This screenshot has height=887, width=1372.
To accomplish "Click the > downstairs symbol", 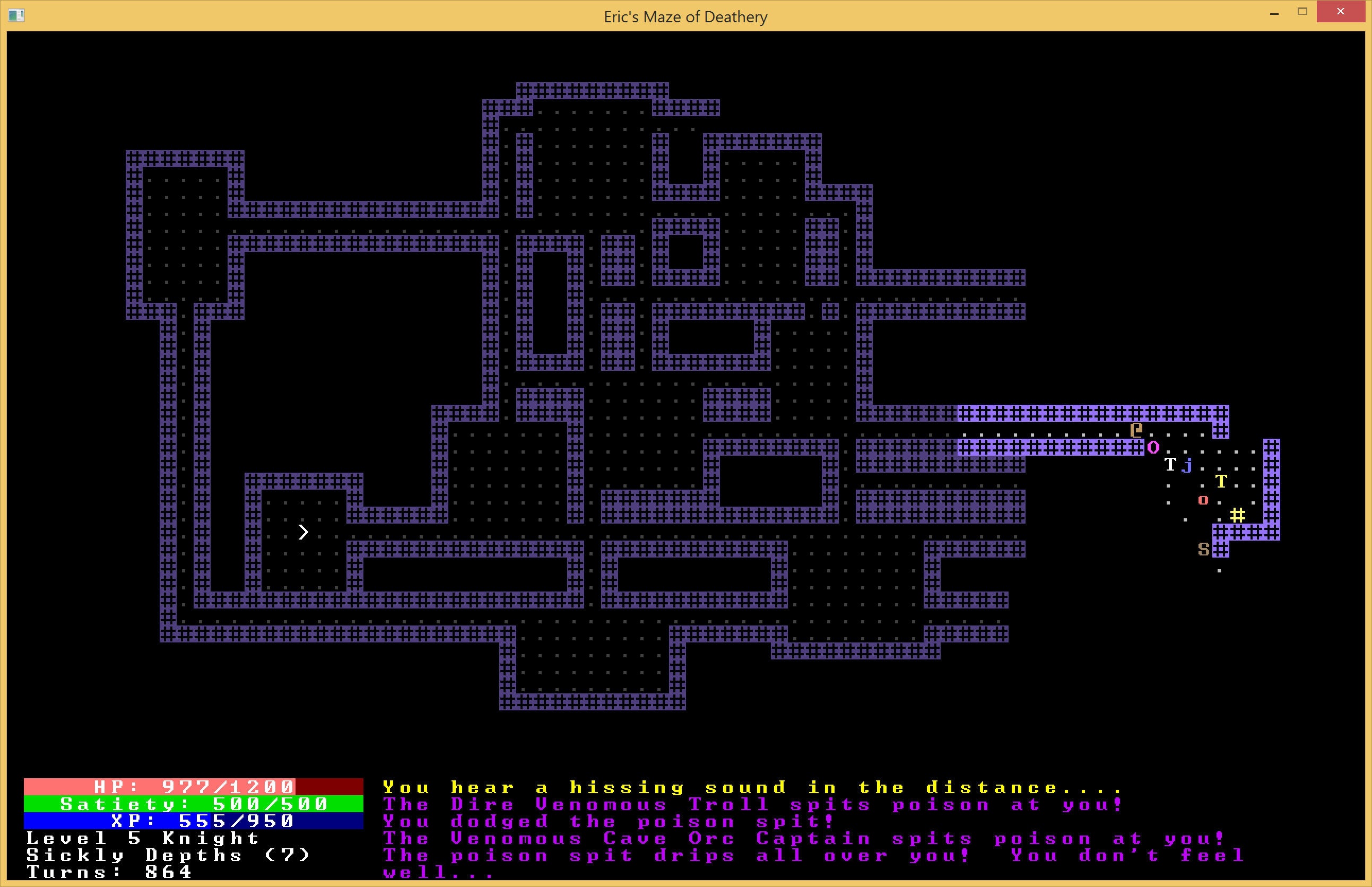I will [x=303, y=532].
